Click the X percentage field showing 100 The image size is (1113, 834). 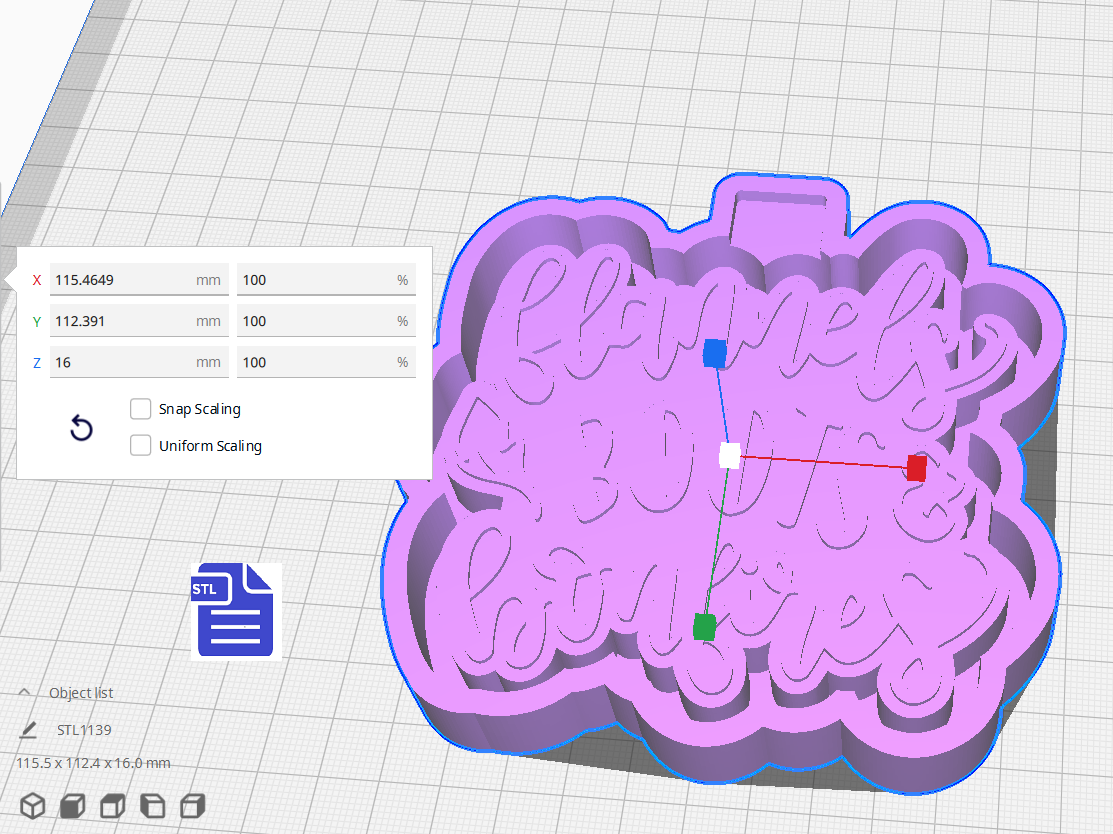(x=326, y=280)
